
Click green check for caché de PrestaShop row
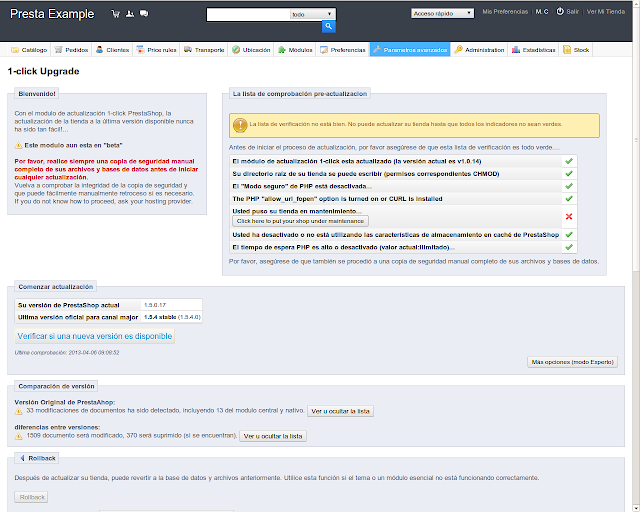(569, 235)
